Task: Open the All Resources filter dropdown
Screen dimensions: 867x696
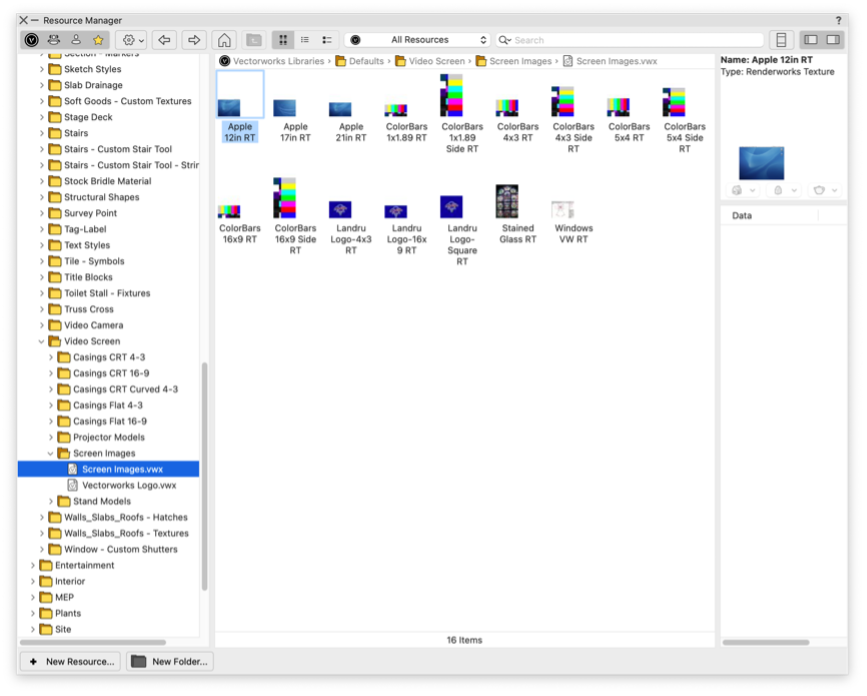Action: 418,40
